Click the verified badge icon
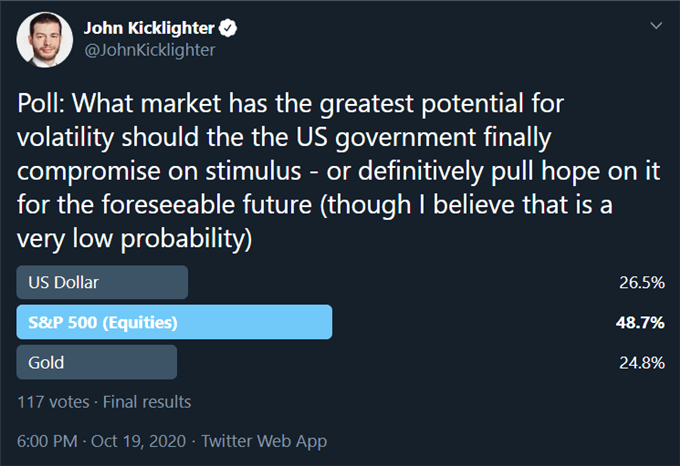The width and height of the screenshot is (680, 466). (x=228, y=28)
